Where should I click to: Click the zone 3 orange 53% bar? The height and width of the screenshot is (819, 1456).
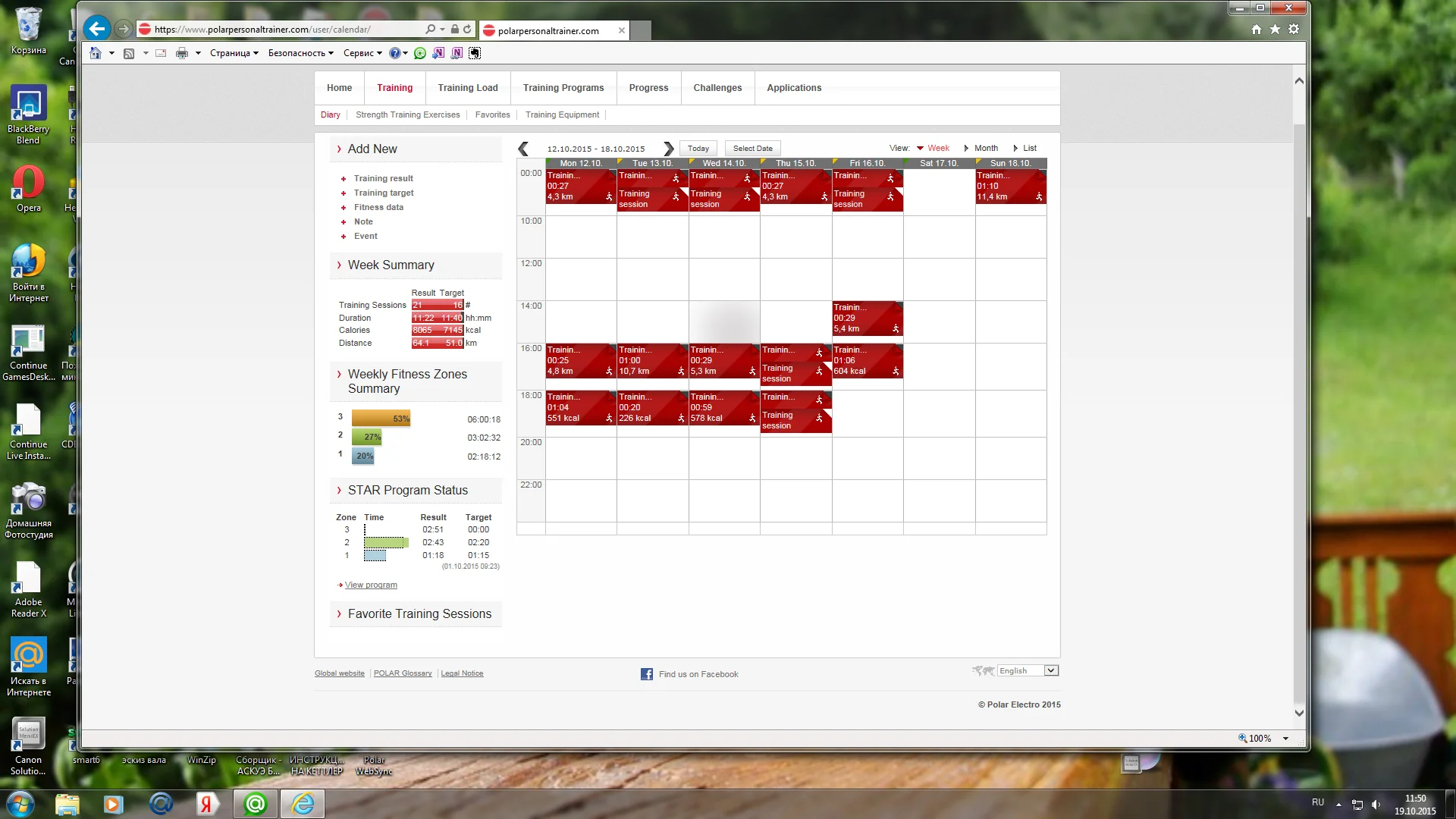tap(381, 419)
